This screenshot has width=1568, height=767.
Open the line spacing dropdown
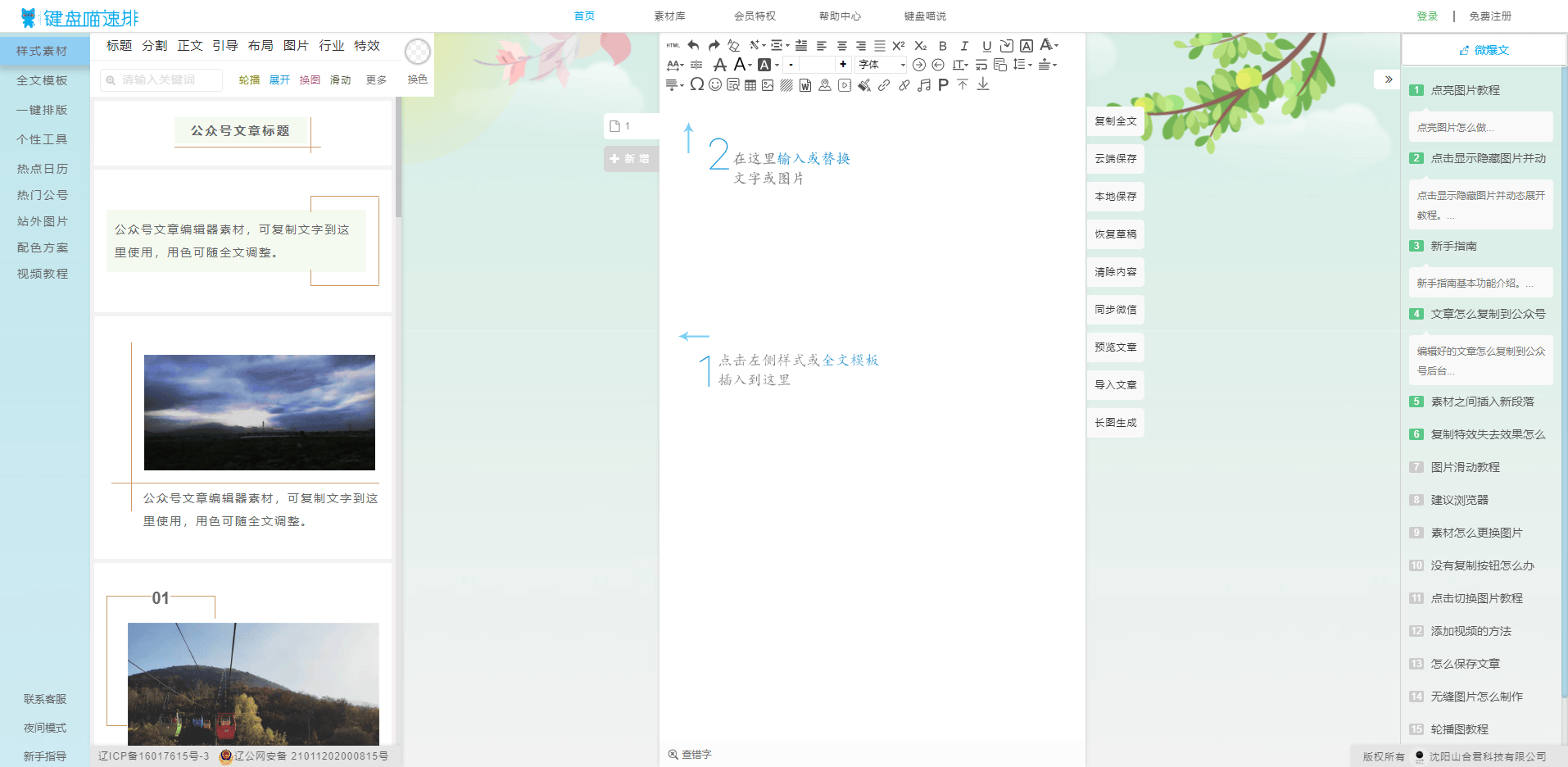coord(1021,65)
